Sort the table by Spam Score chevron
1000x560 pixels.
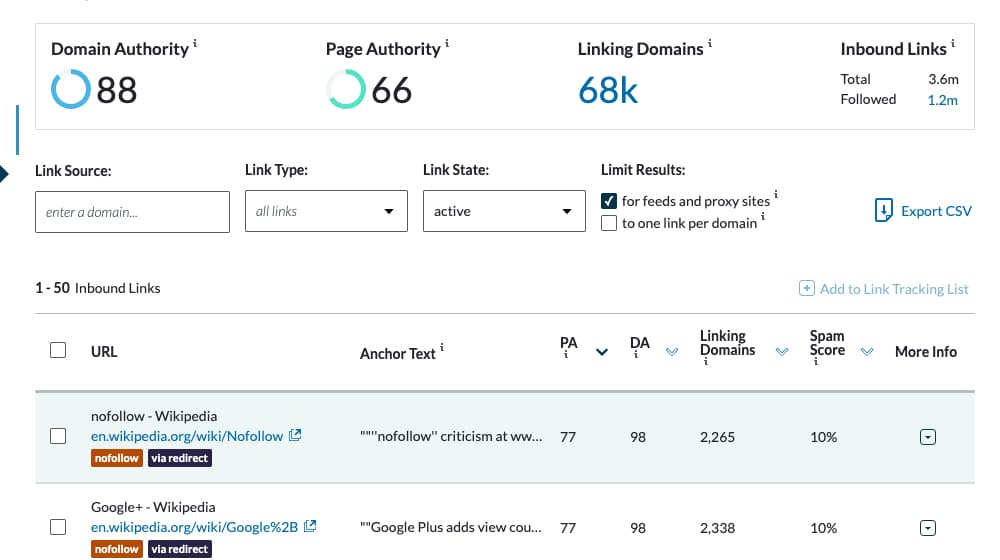[867, 351]
